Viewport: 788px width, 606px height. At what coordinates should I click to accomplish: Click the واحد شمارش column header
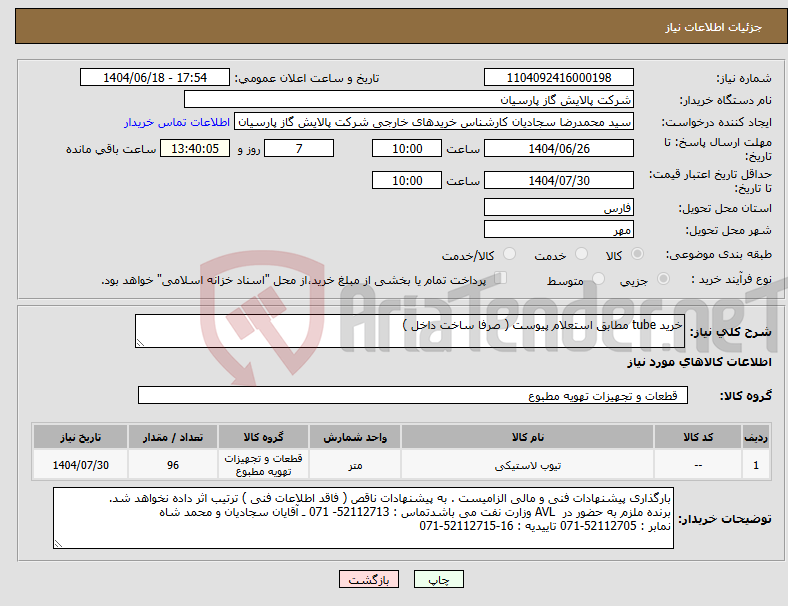(x=355, y=437)
